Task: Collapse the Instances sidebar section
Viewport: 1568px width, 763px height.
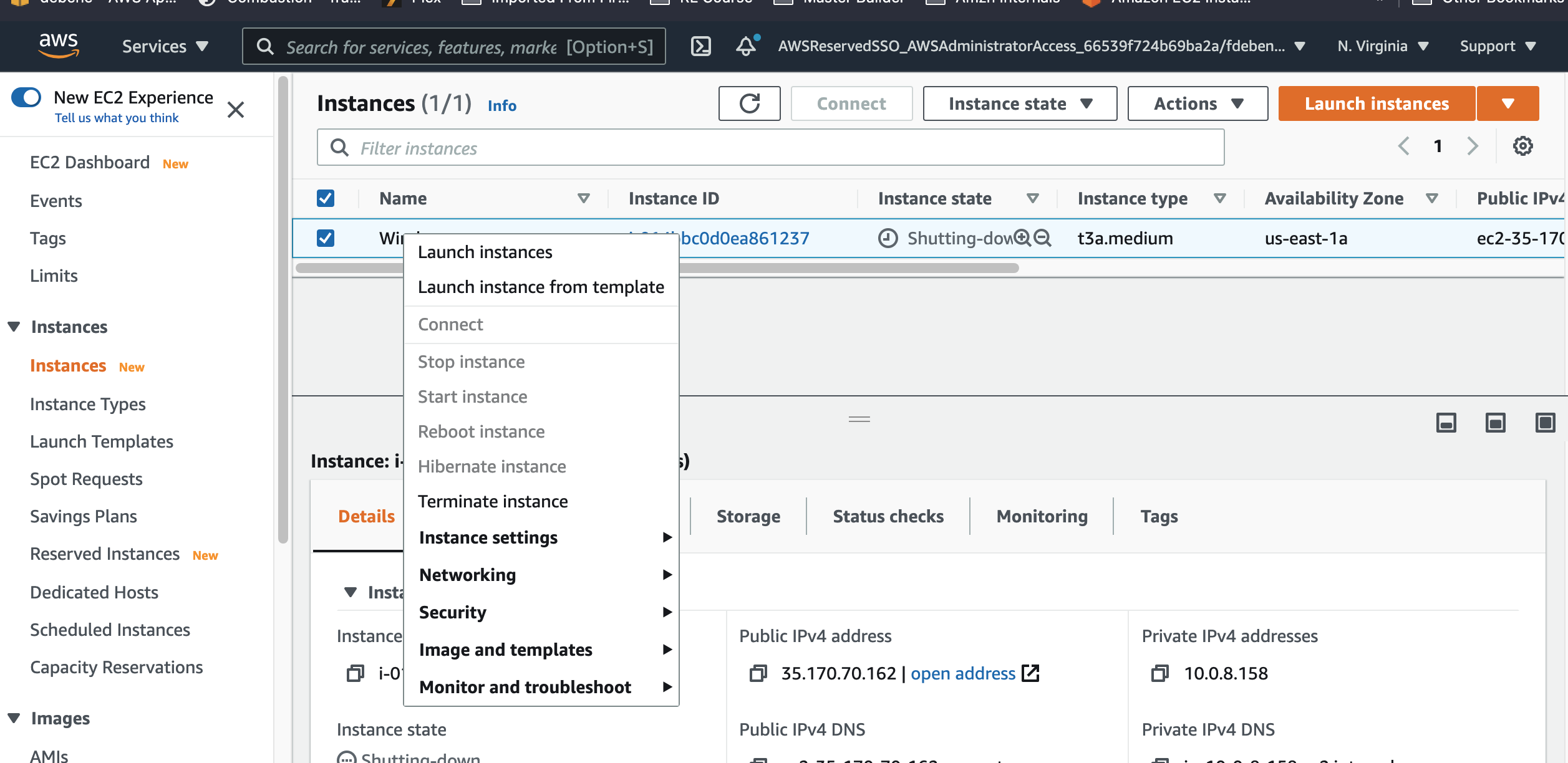Action: tap(14, 327)
